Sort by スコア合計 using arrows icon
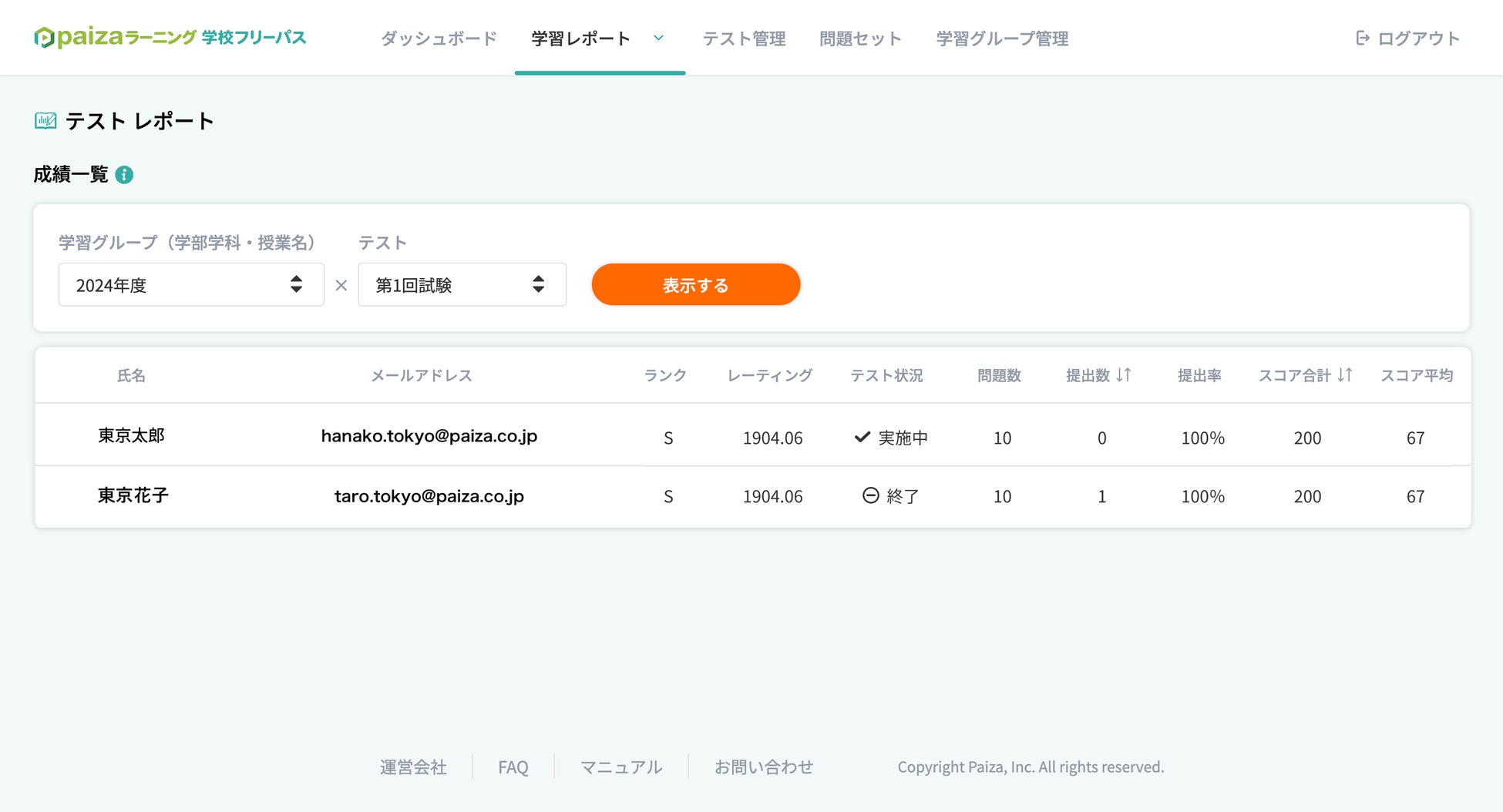The image size is (1503, 812). [1345, 375]
